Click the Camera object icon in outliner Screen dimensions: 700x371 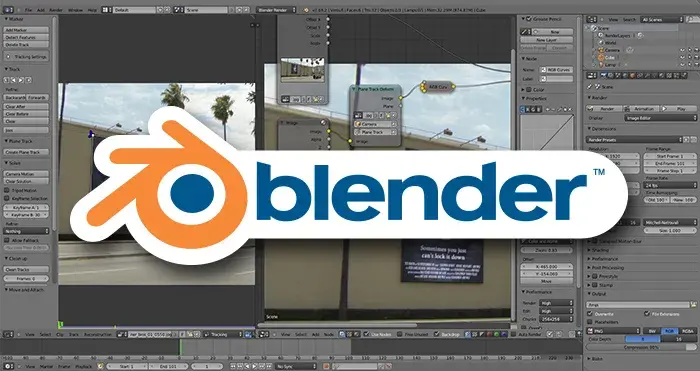pos(600,50)
